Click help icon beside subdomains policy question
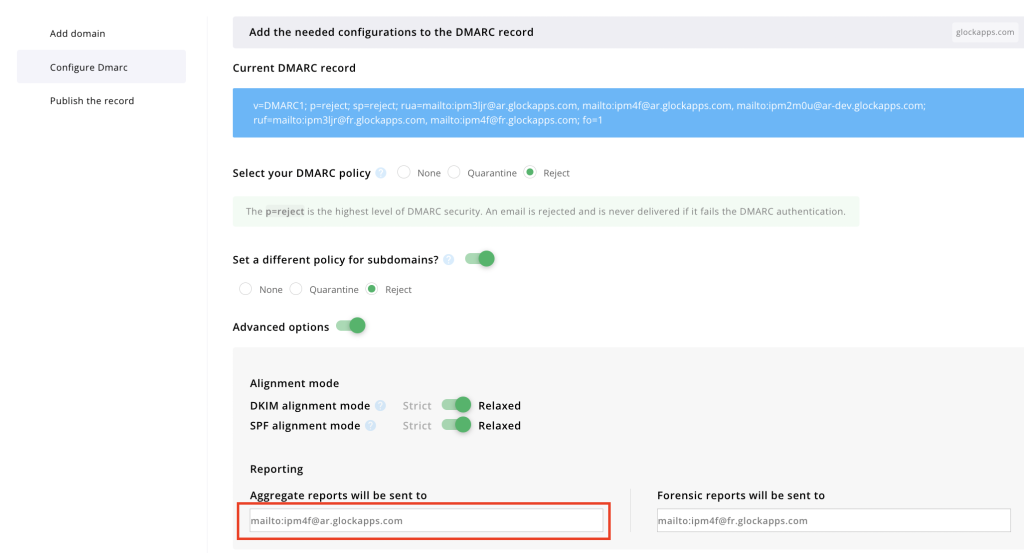The image size is (1024, 553). pos(448,259)
